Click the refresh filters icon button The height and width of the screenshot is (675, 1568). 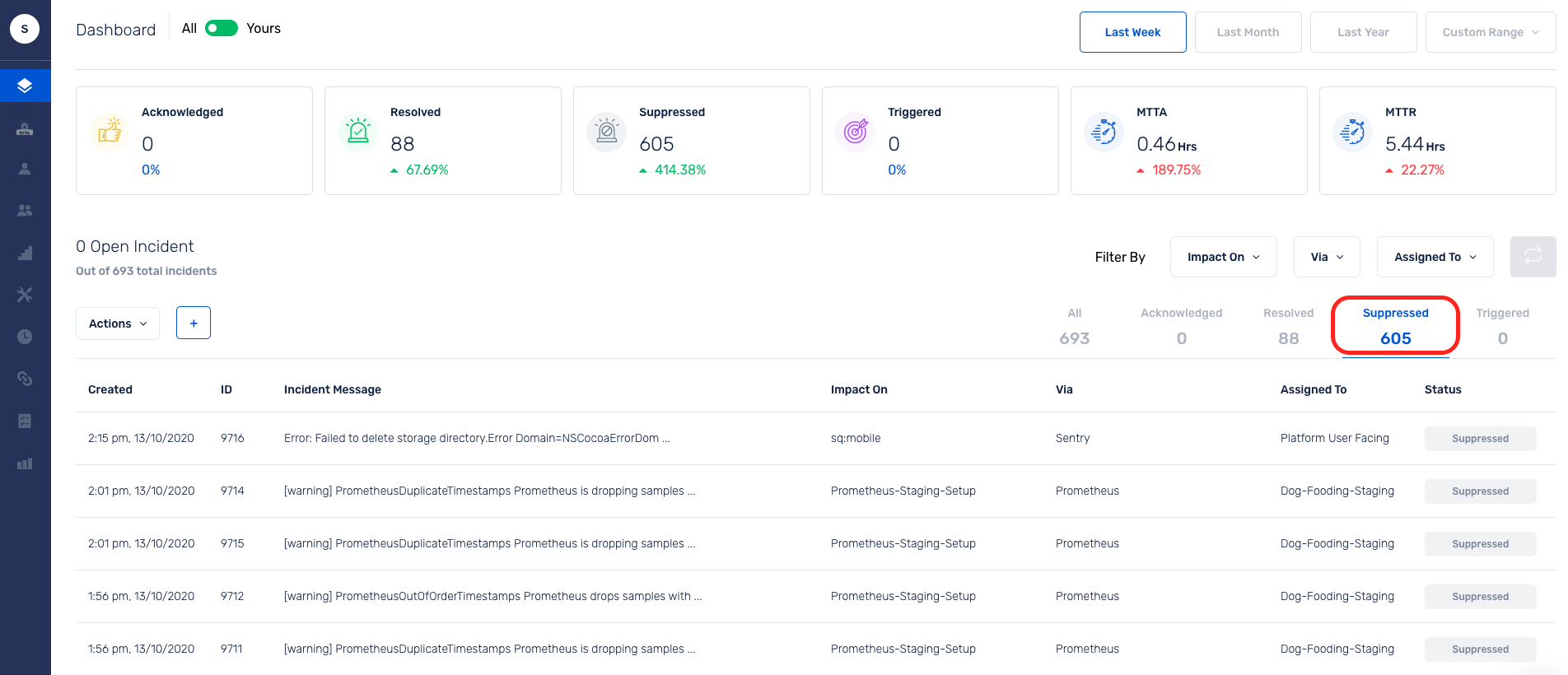pos(1533,257)
